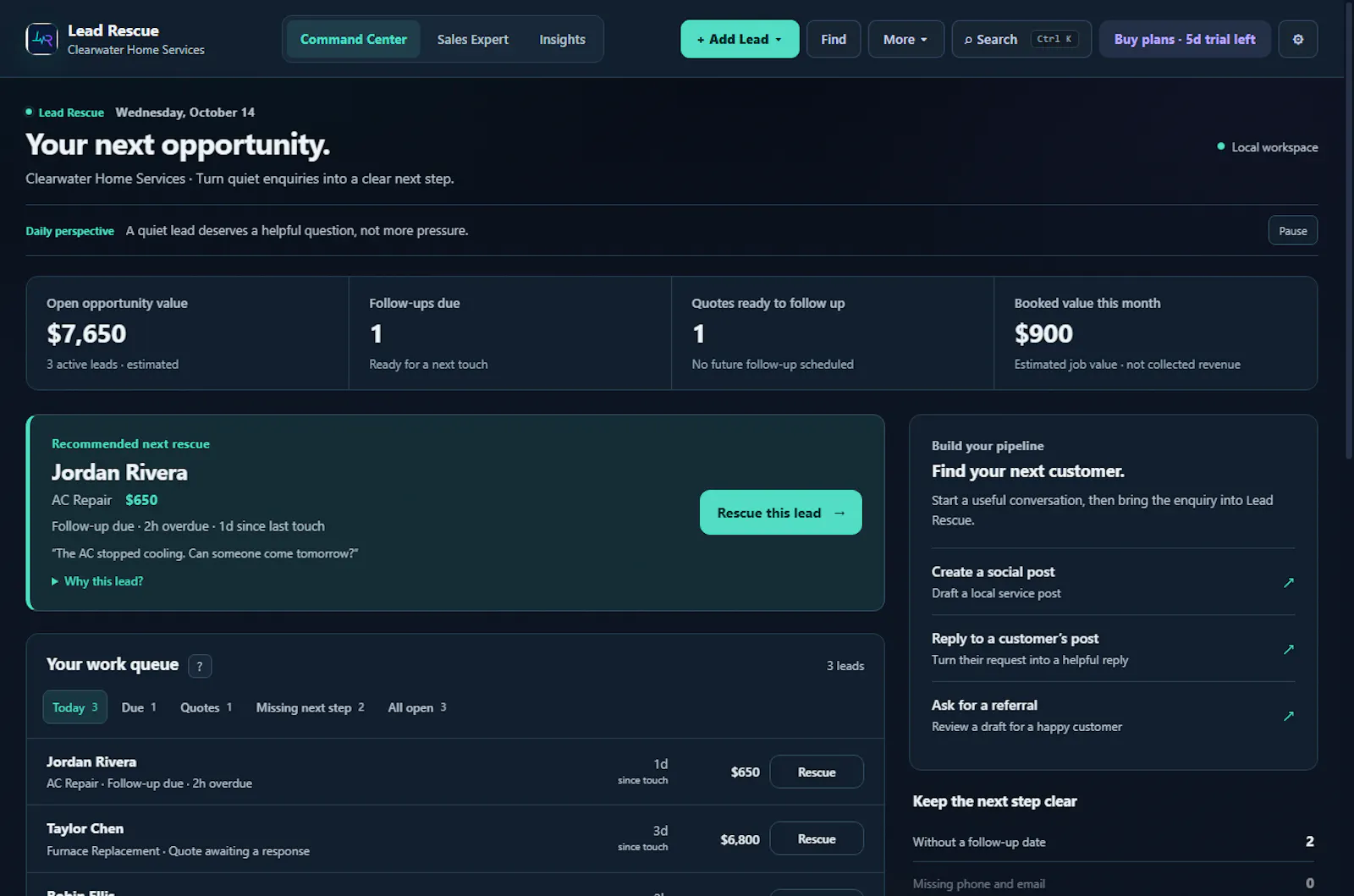Click the Without a follow-up date row
The width and height of the screenshot is (1354, 896).
[1113, 842]
